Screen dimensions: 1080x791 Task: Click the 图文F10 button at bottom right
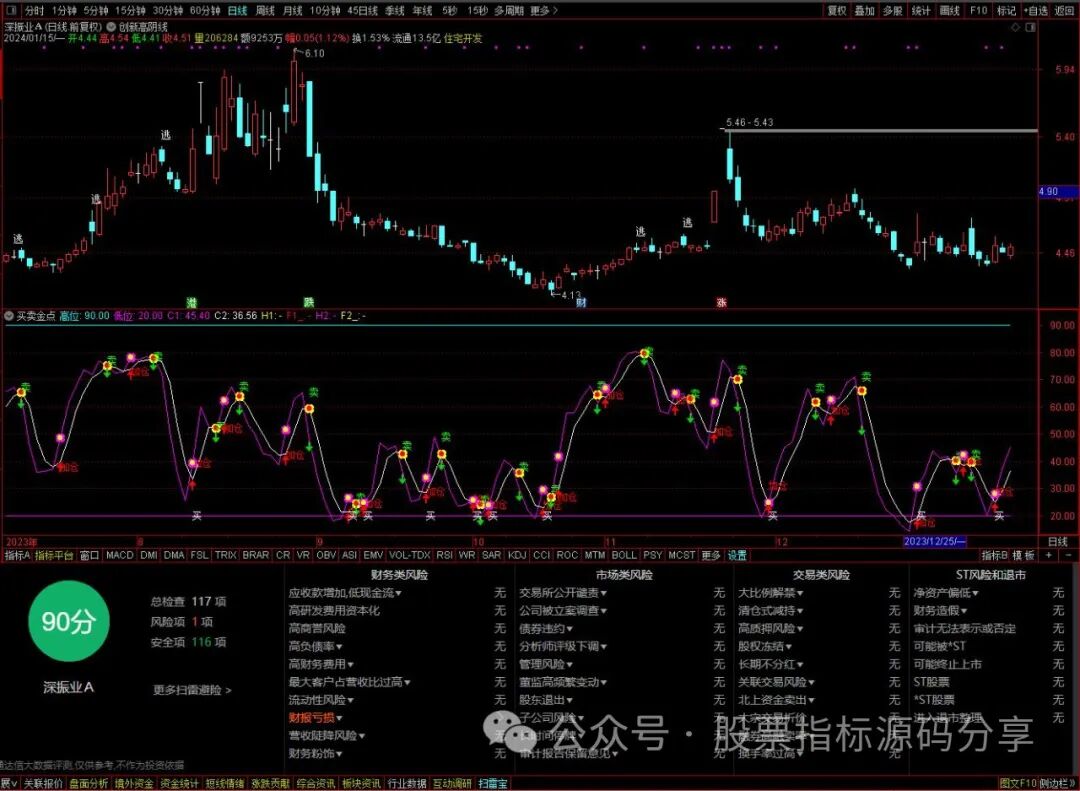tap(1019, 784)
